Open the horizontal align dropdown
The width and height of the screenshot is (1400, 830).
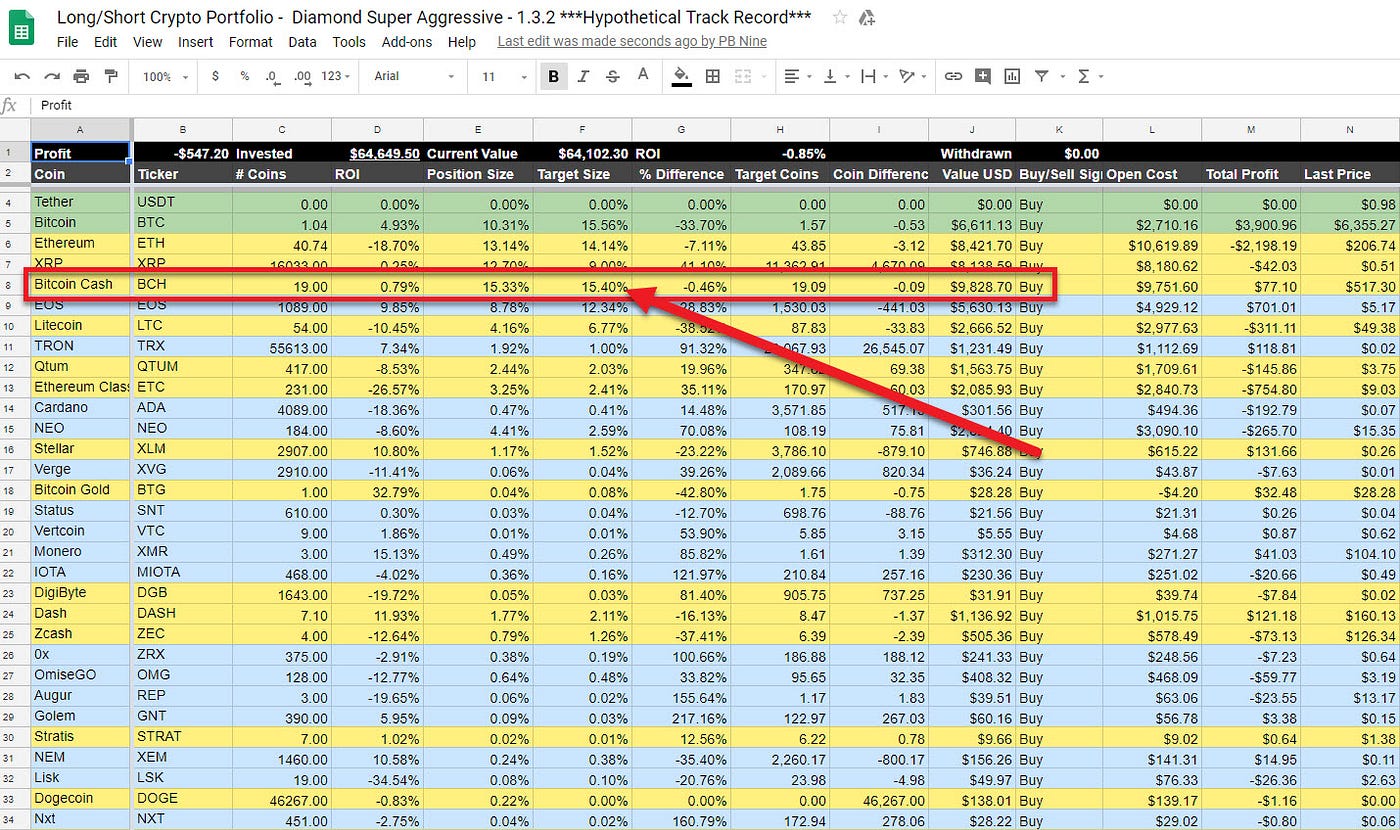[x=797, y=76]
